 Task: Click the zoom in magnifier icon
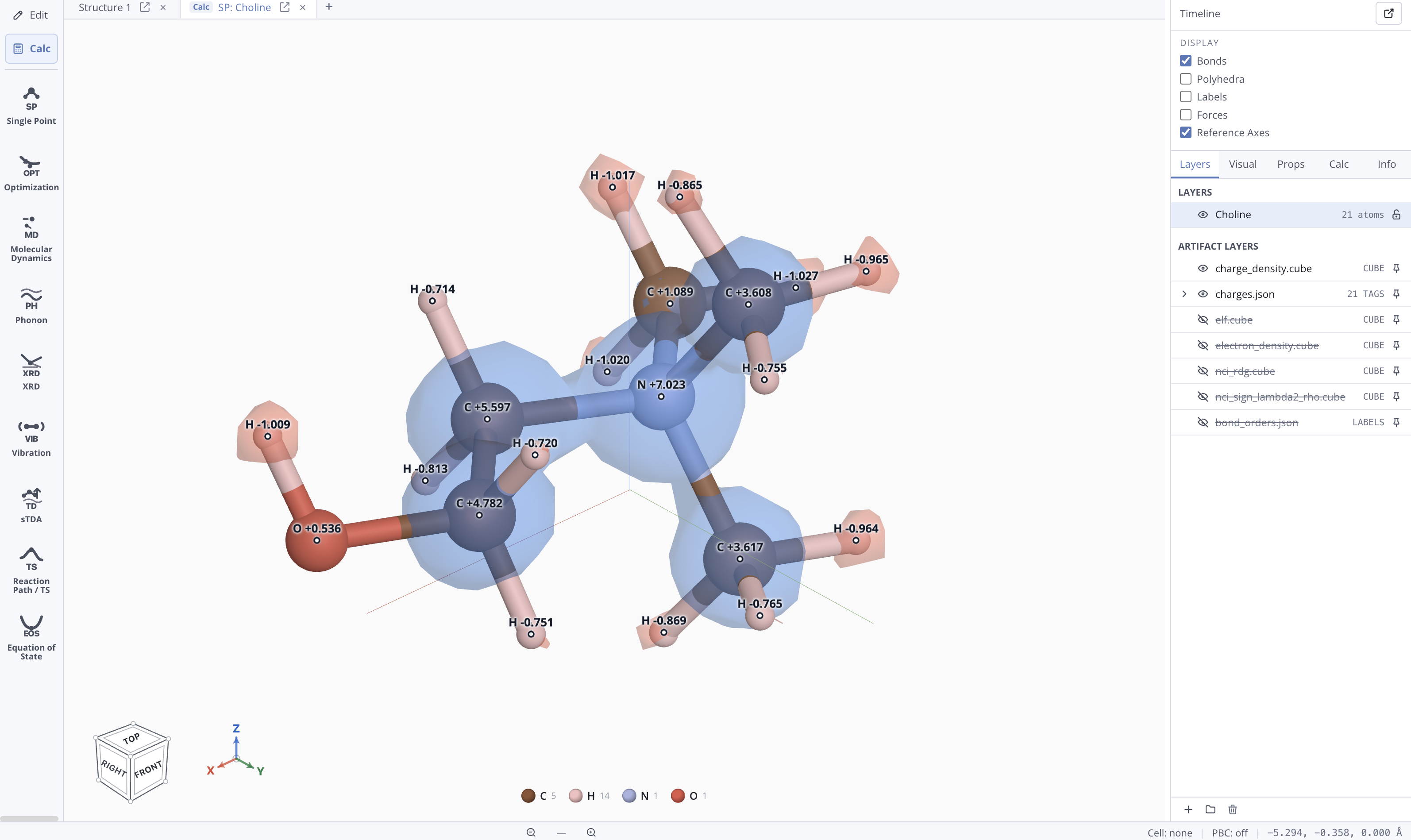[x=591, y=832]
